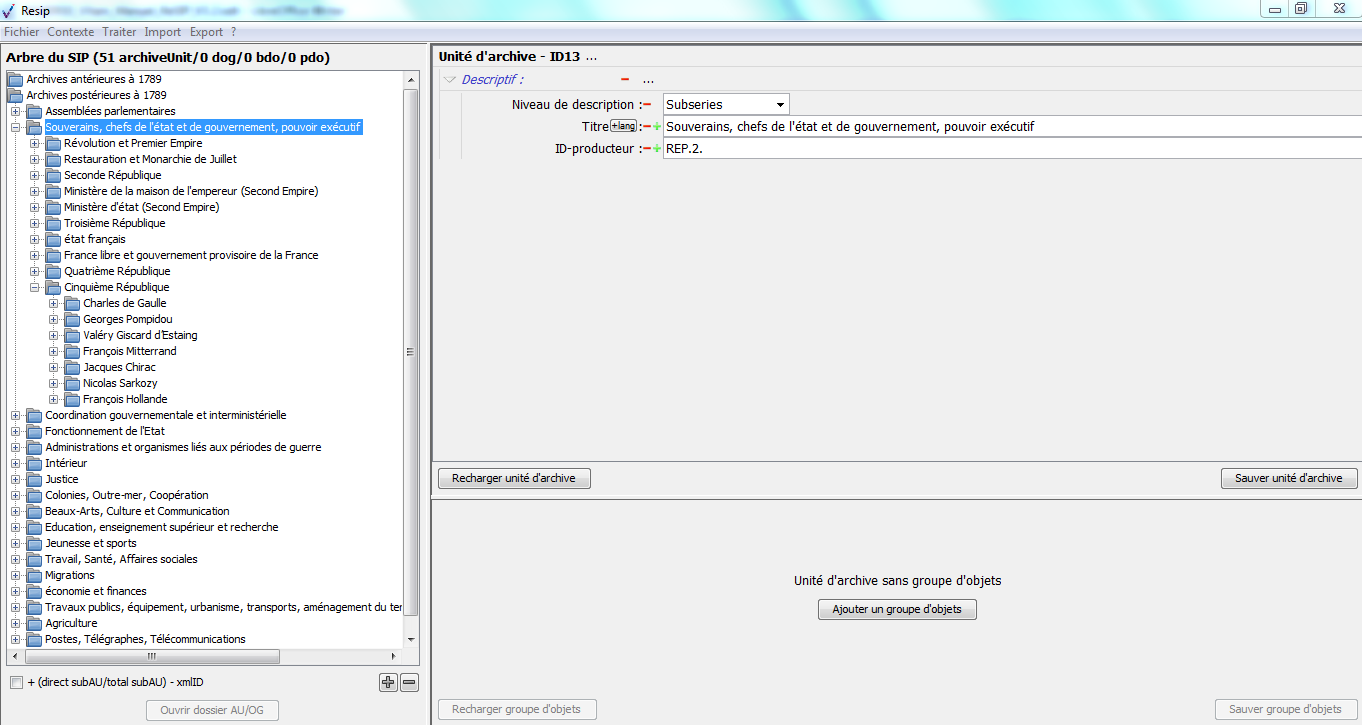The height and width of the screenshot is (725, 1362).
Task: Click the red minus next to Descriptif
Action: 625,80
